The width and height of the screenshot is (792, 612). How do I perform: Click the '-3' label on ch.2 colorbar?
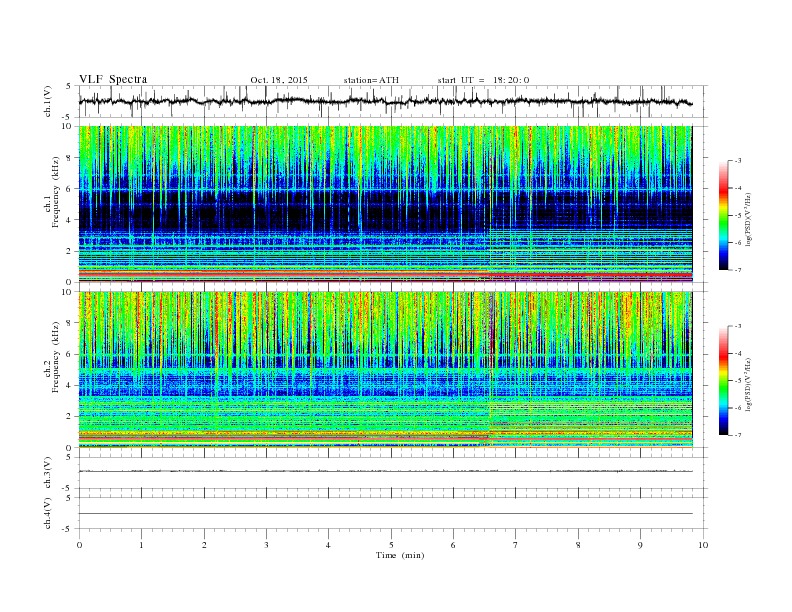click(737, 326)
